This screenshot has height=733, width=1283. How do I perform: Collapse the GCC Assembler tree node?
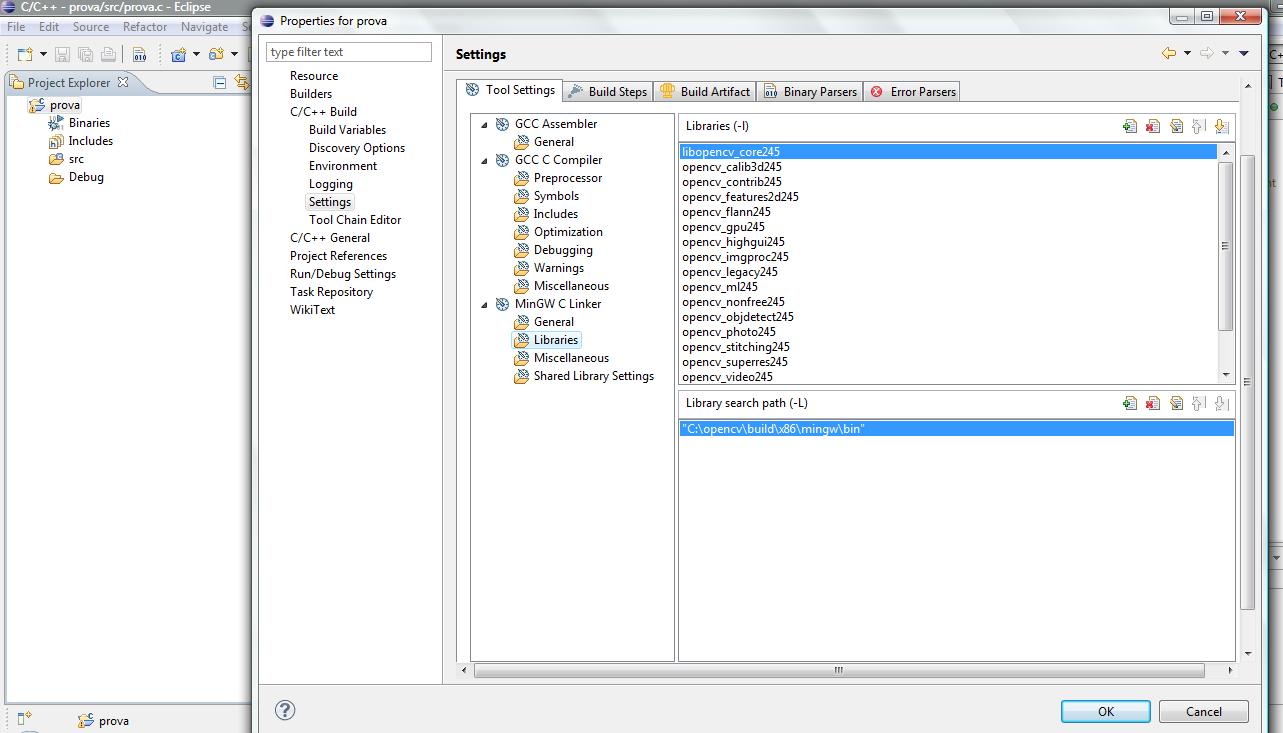point(485,125)
